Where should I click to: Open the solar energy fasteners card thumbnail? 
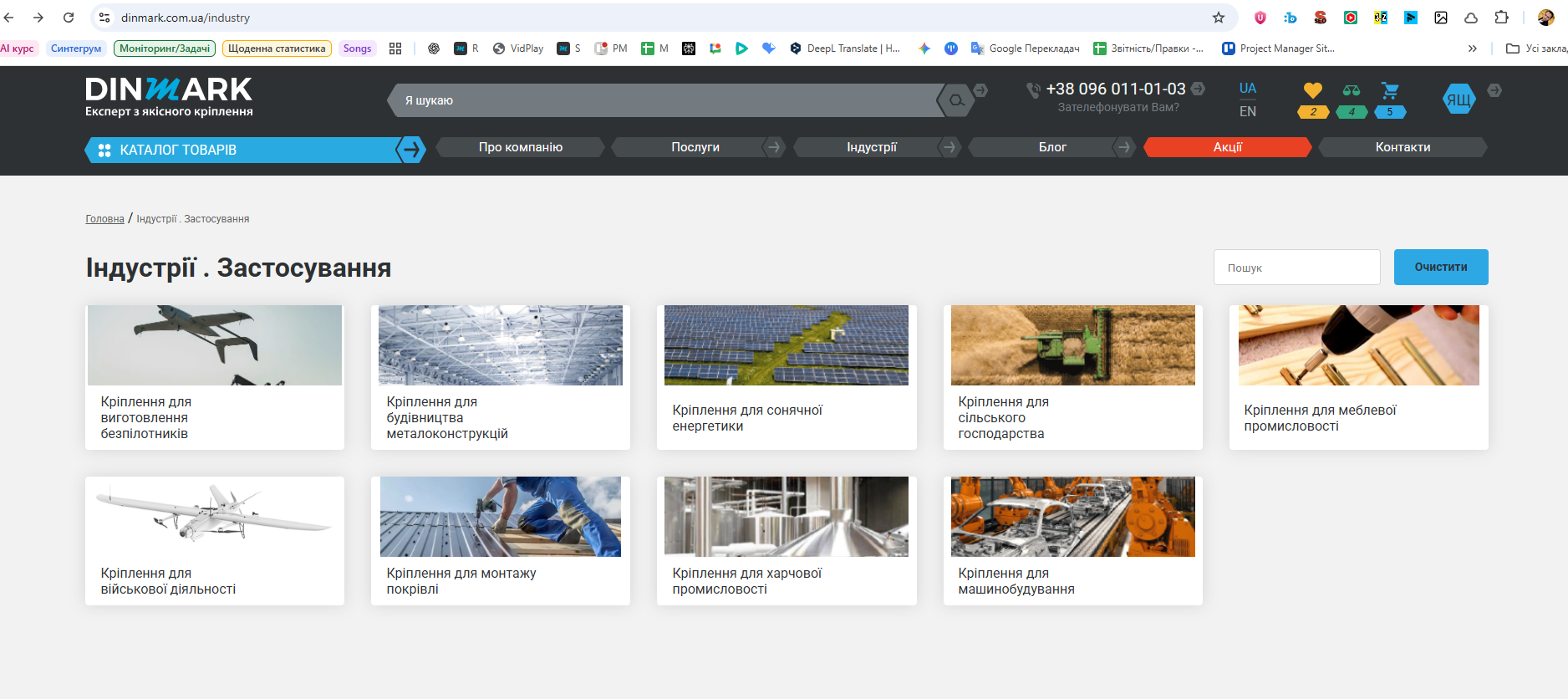[x=786, y=345]
